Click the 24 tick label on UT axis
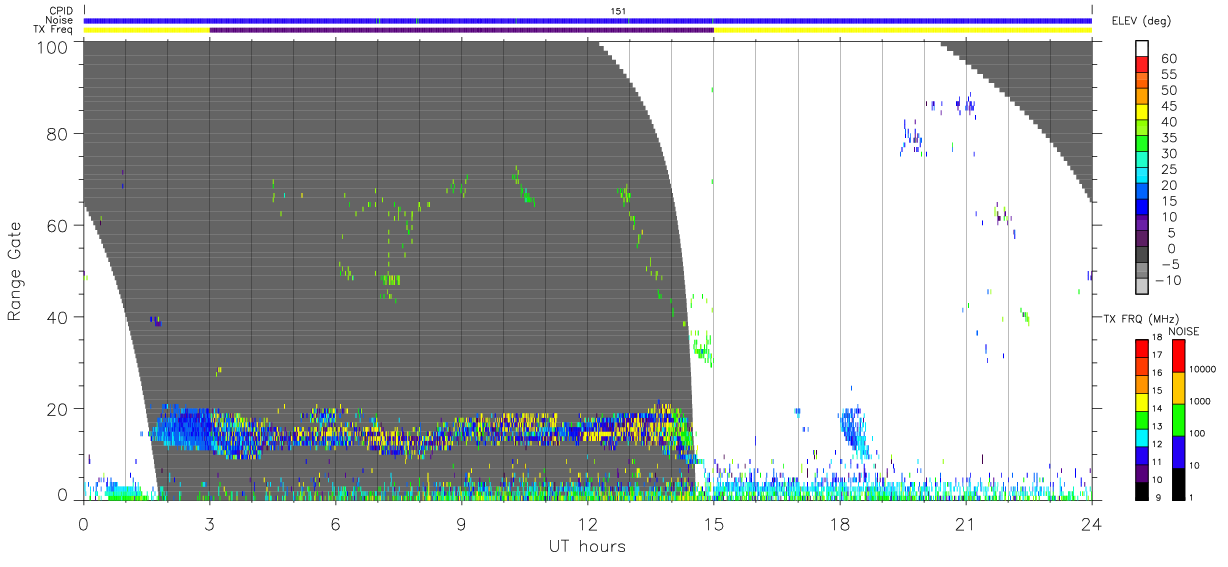Viewport: 1228px width, 567px height. (1091, 522)
